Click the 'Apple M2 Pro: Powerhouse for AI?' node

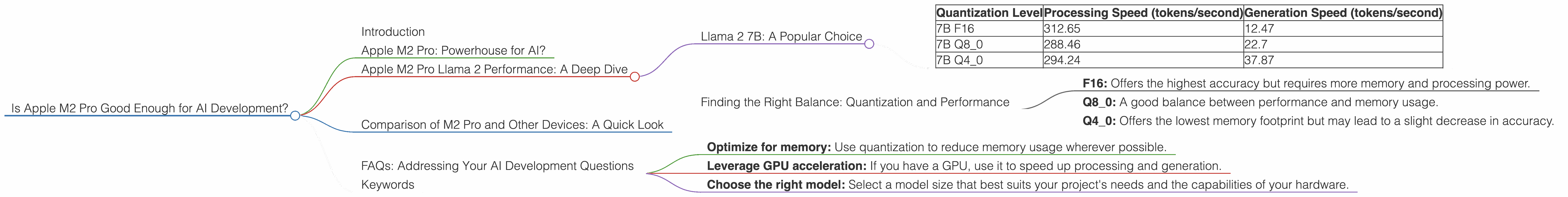tap(453, 51)
